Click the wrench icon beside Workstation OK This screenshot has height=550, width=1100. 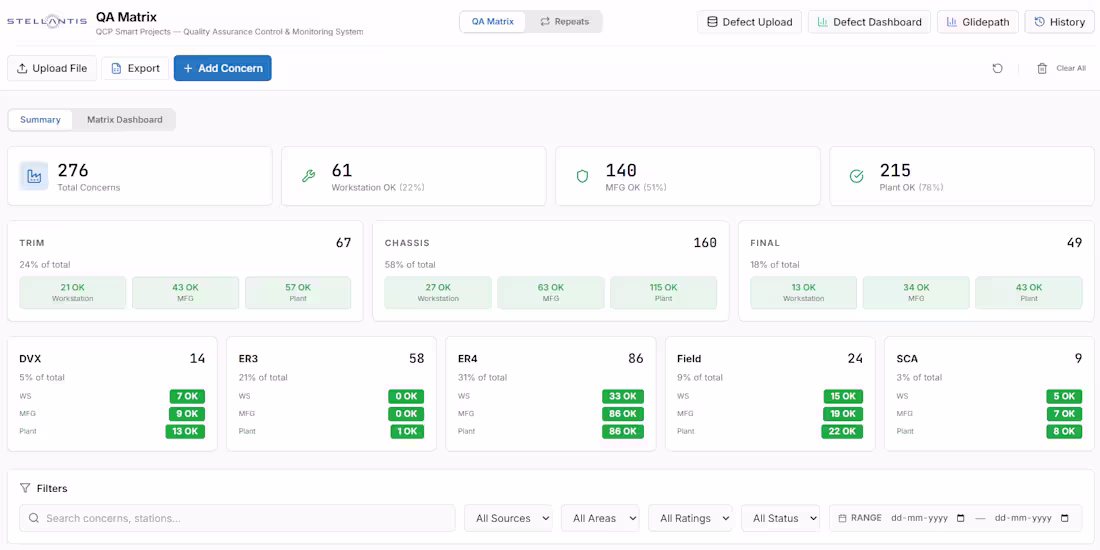[x=308, y=176]
